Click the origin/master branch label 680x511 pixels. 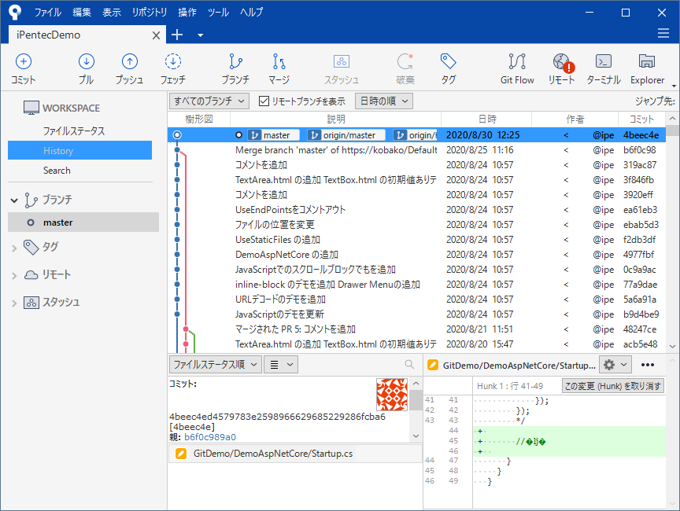tap(346, 135)
